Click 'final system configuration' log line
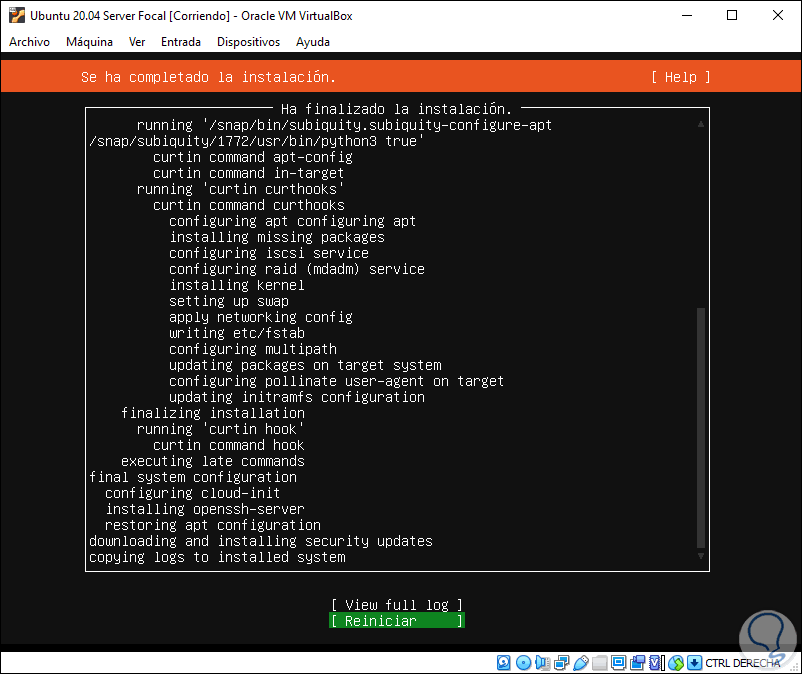This screenshot has height=674, width=802. click(193, 477)
